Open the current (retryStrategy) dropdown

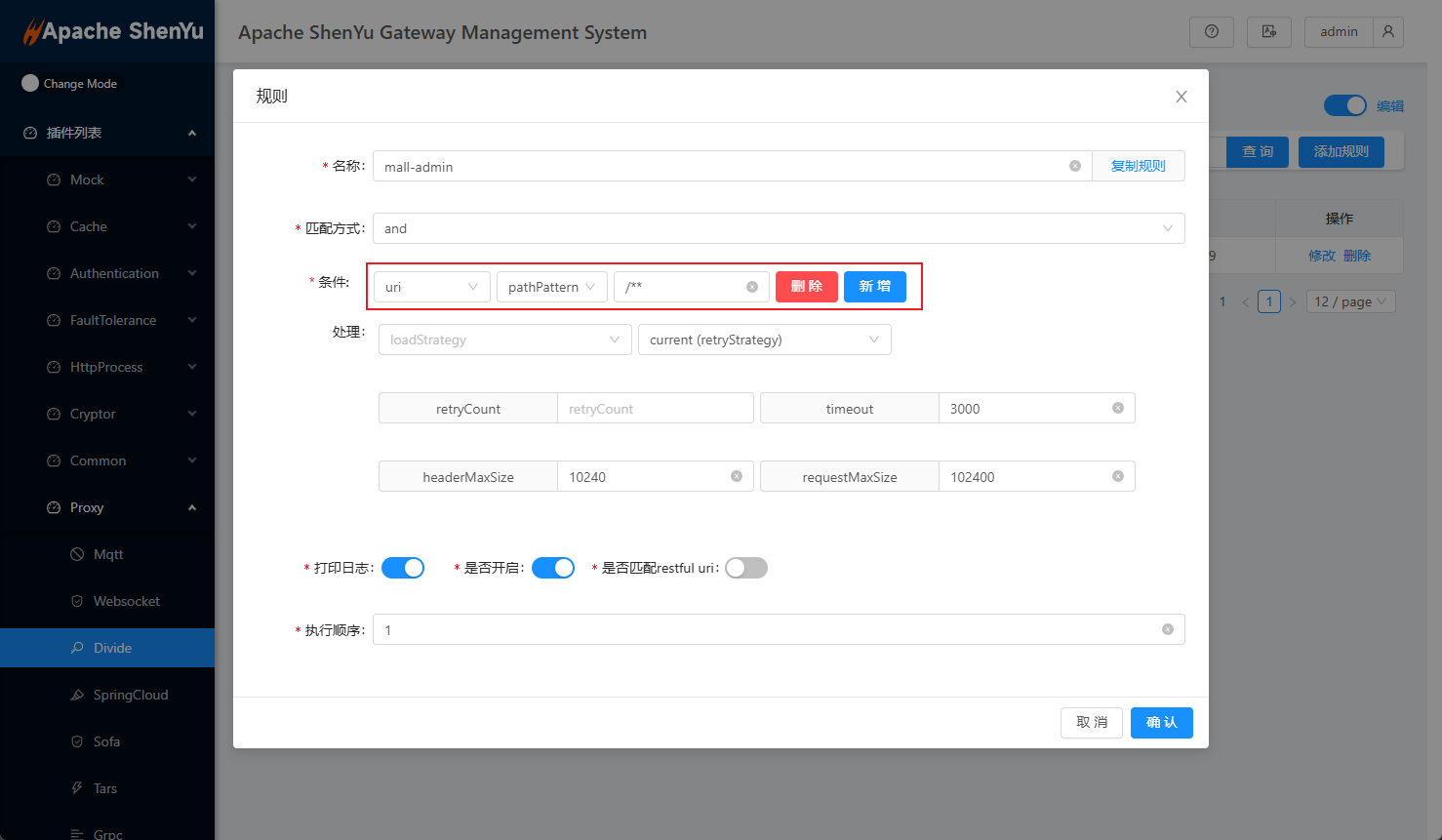[764, 340]
